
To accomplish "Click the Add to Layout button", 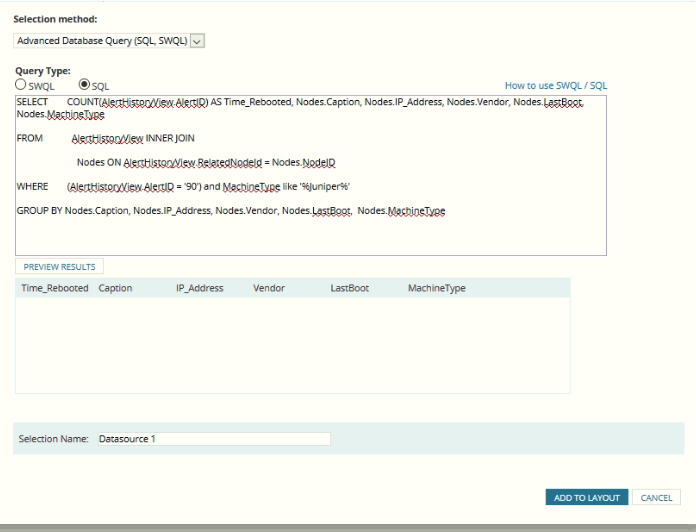I will click(587, 497).
